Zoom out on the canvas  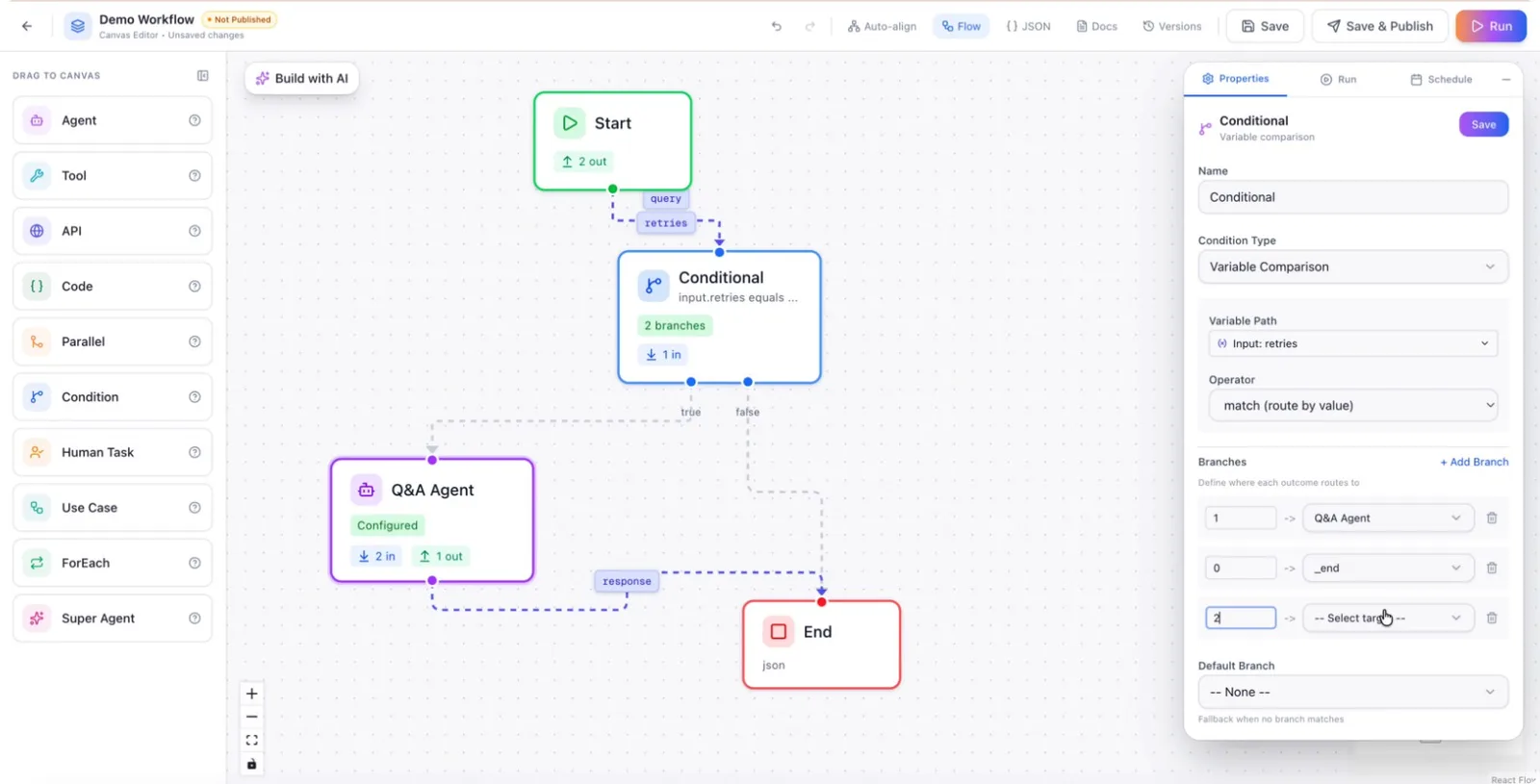click(252, 717)
